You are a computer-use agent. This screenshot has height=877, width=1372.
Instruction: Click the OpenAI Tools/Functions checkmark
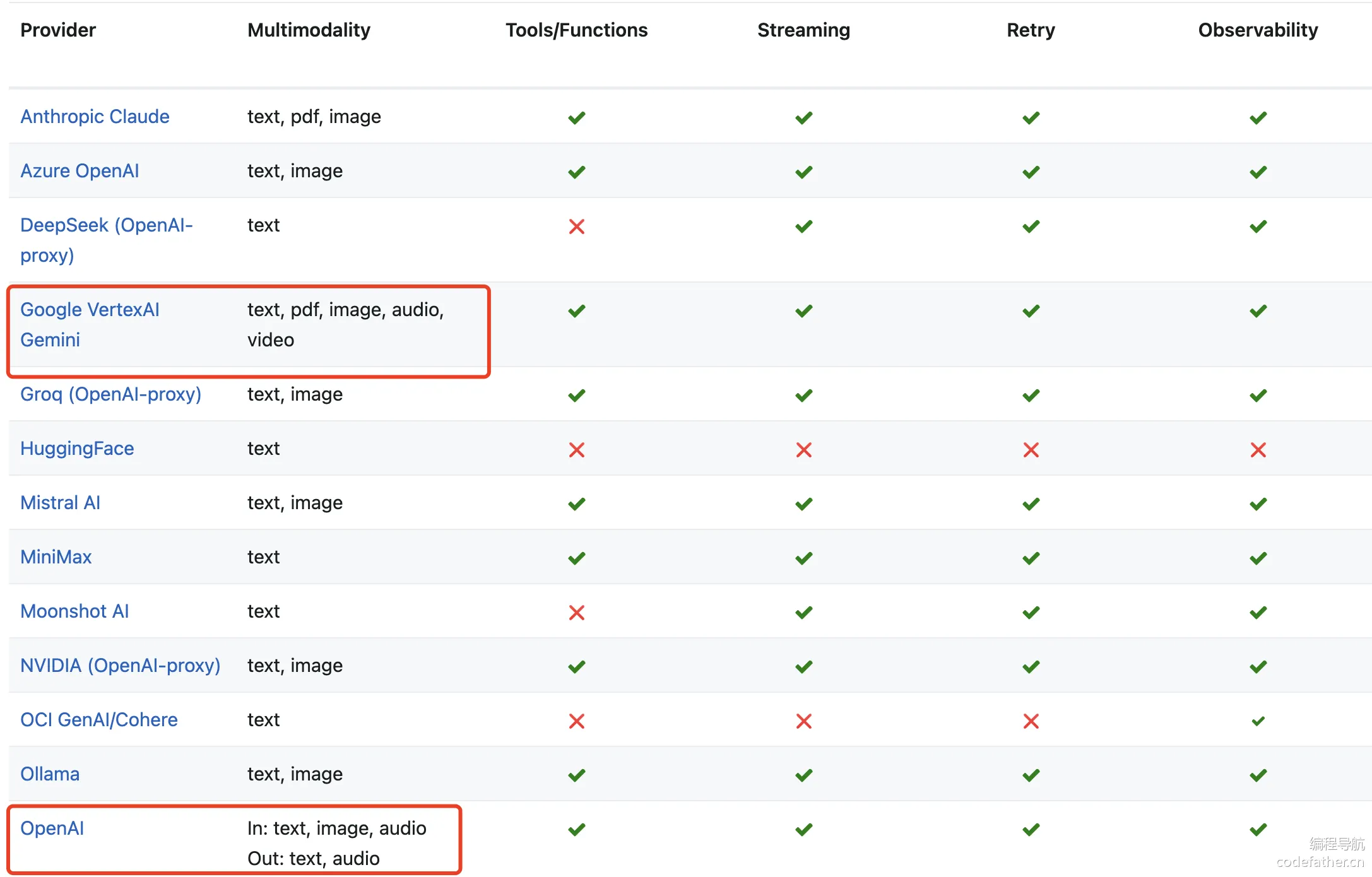point(577,830)
